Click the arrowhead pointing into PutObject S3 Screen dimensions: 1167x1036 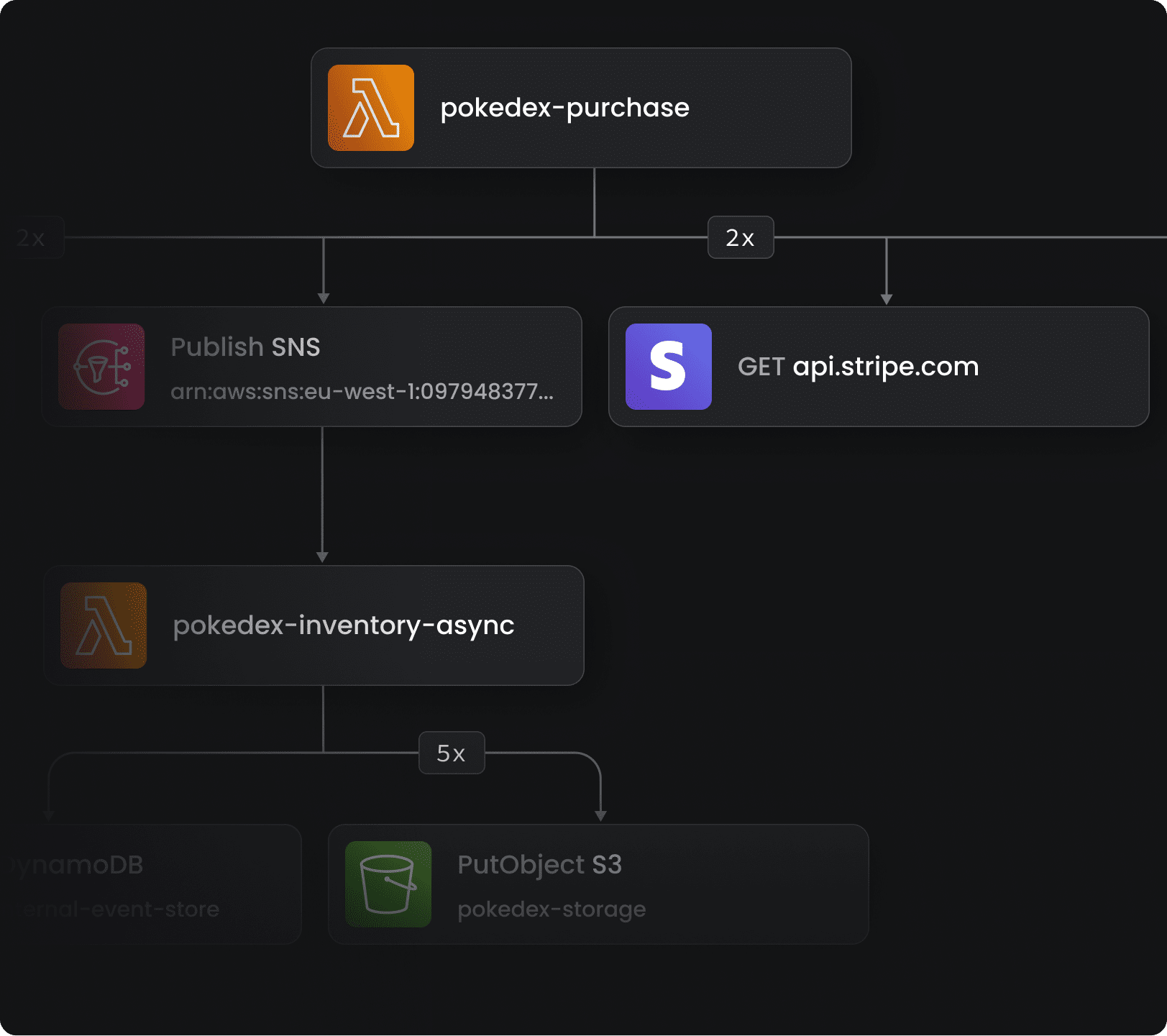tap(600, 815)
